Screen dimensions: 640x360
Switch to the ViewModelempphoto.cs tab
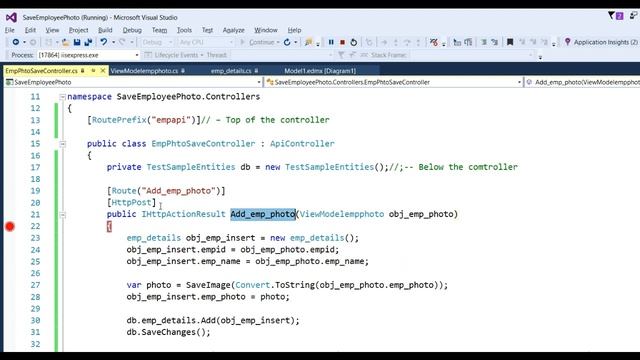click(144, 71)
